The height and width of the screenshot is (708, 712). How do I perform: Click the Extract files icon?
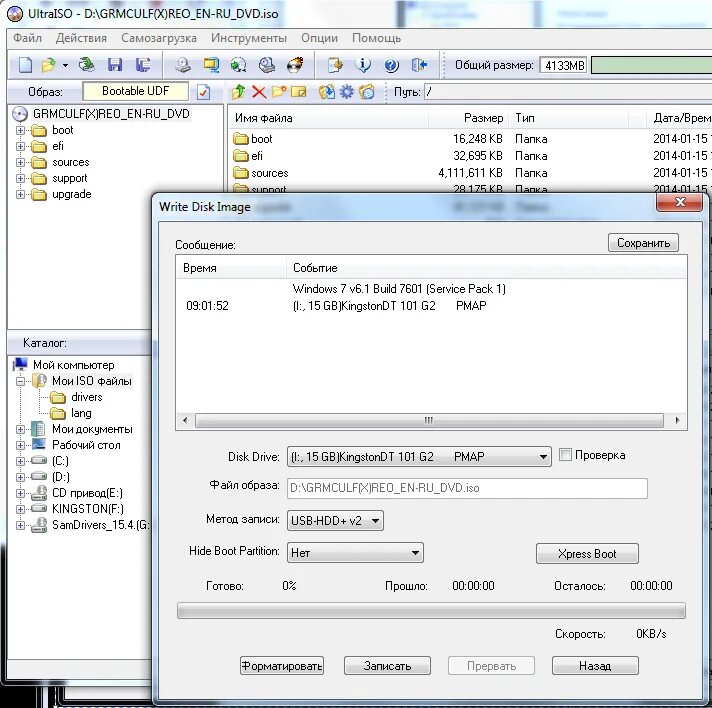[x=326, y=92]
